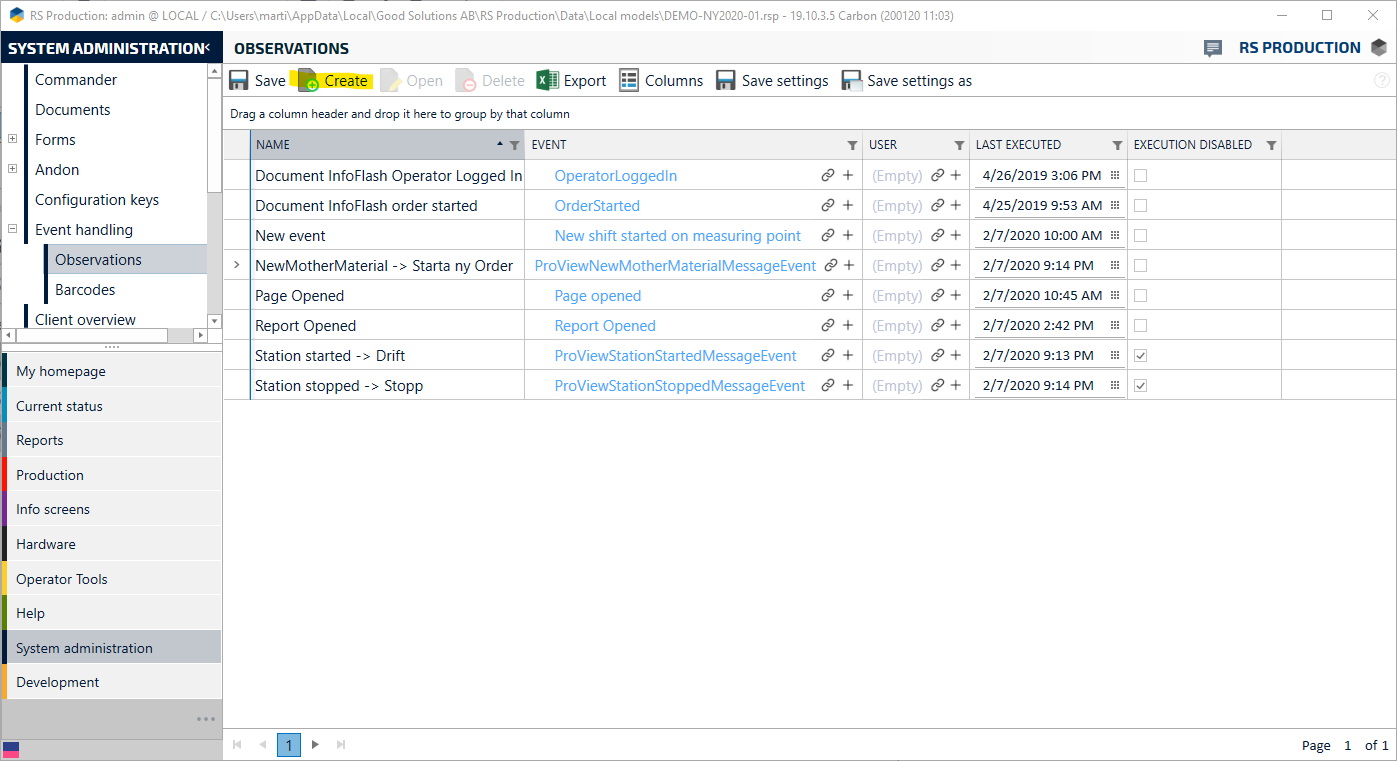Collapse the Event handling tree node

coord(12,230)
